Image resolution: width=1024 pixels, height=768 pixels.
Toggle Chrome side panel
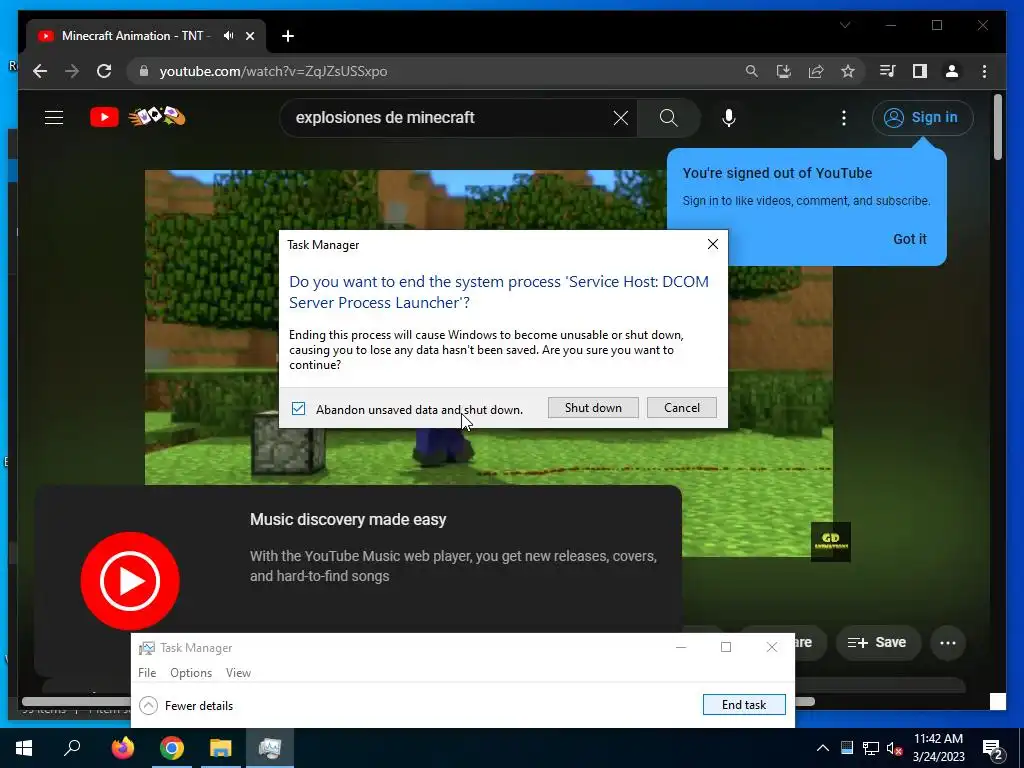(920, 71)
